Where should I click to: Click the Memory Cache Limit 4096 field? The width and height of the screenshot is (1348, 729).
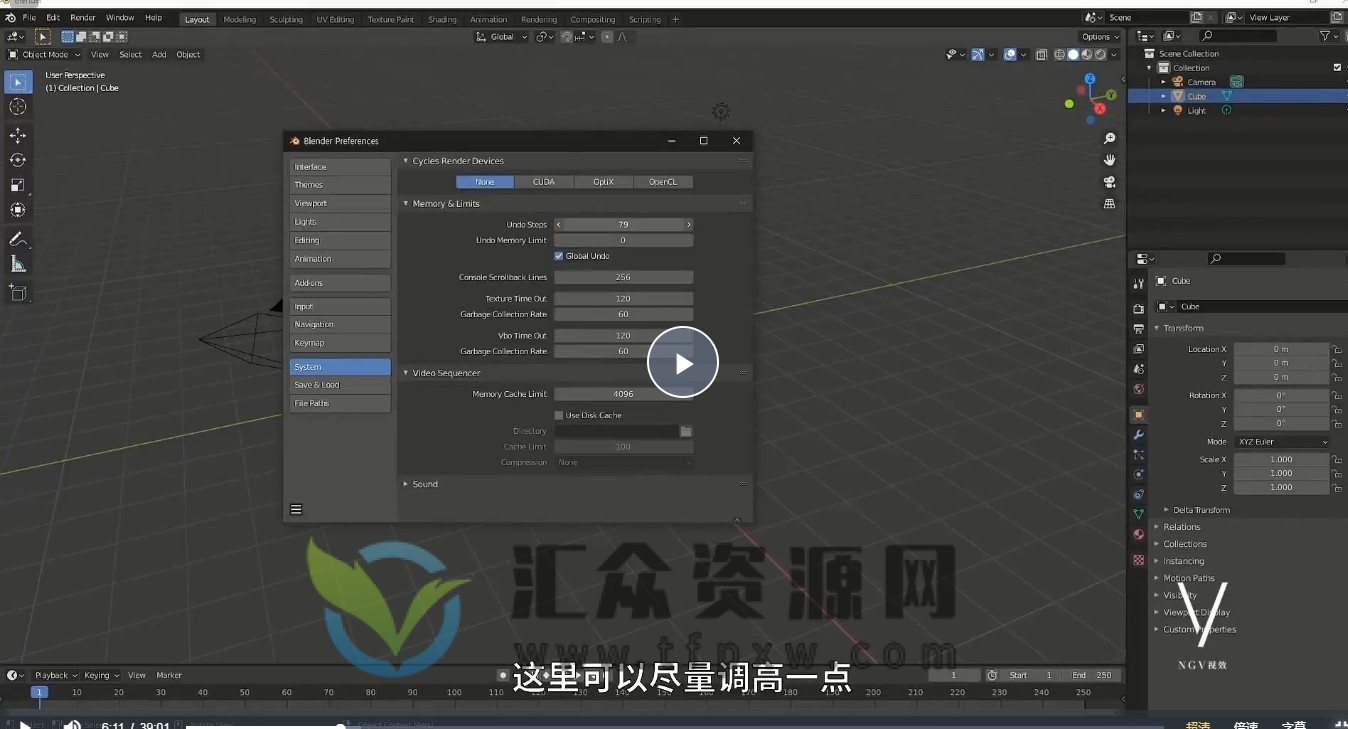pyautogui.click(x=623, y=394)
